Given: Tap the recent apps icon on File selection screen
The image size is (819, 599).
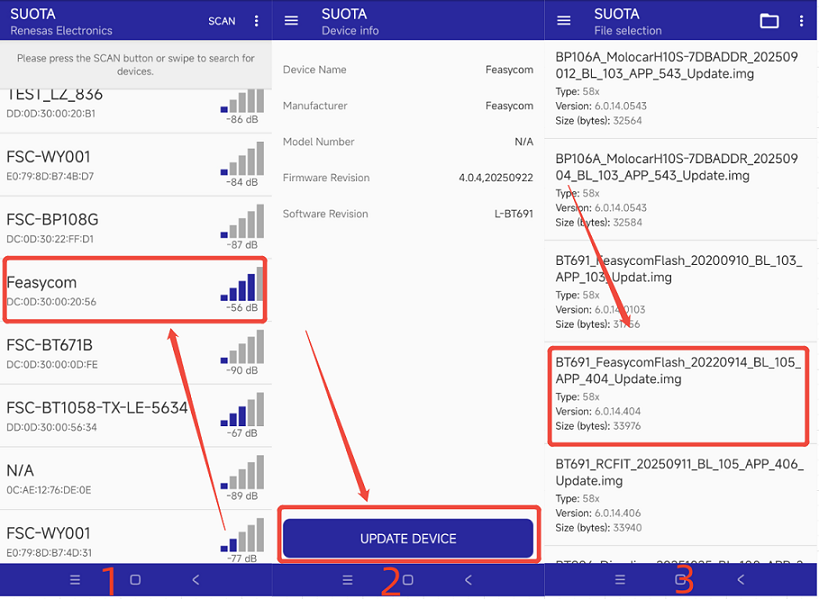Looking at the screenshot, I should pos(620,580).
